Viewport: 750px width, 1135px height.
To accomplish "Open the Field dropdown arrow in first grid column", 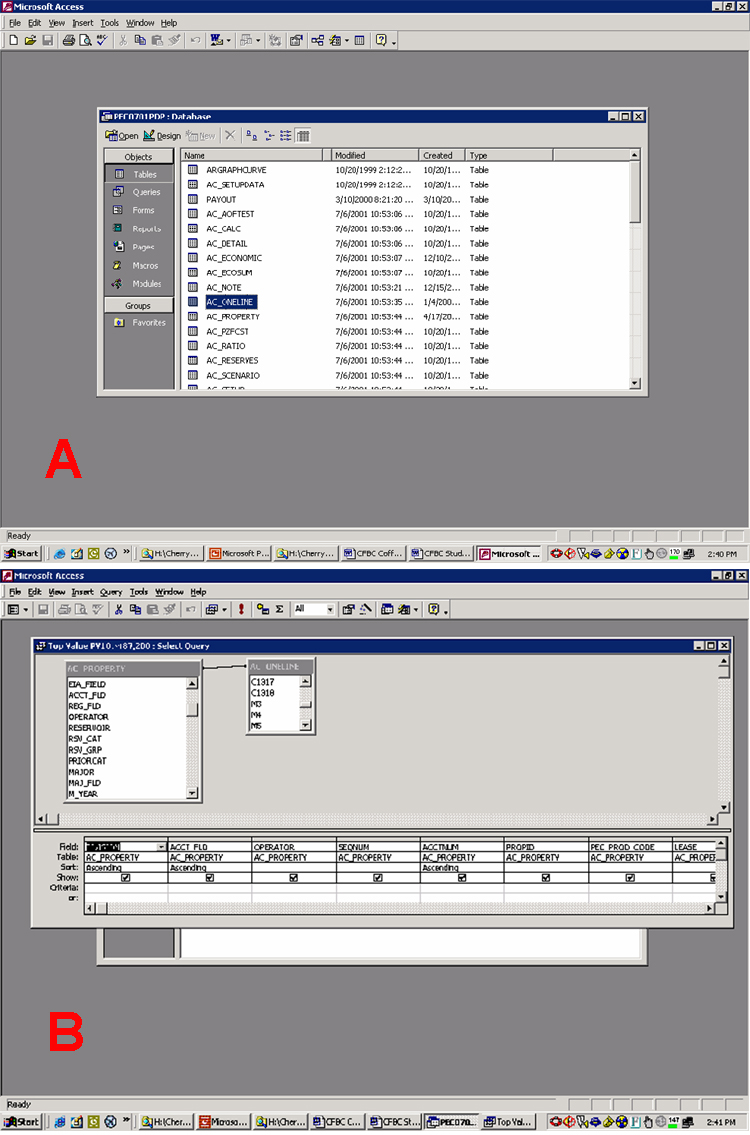I will pyautogui.click(x=161, y=847).
